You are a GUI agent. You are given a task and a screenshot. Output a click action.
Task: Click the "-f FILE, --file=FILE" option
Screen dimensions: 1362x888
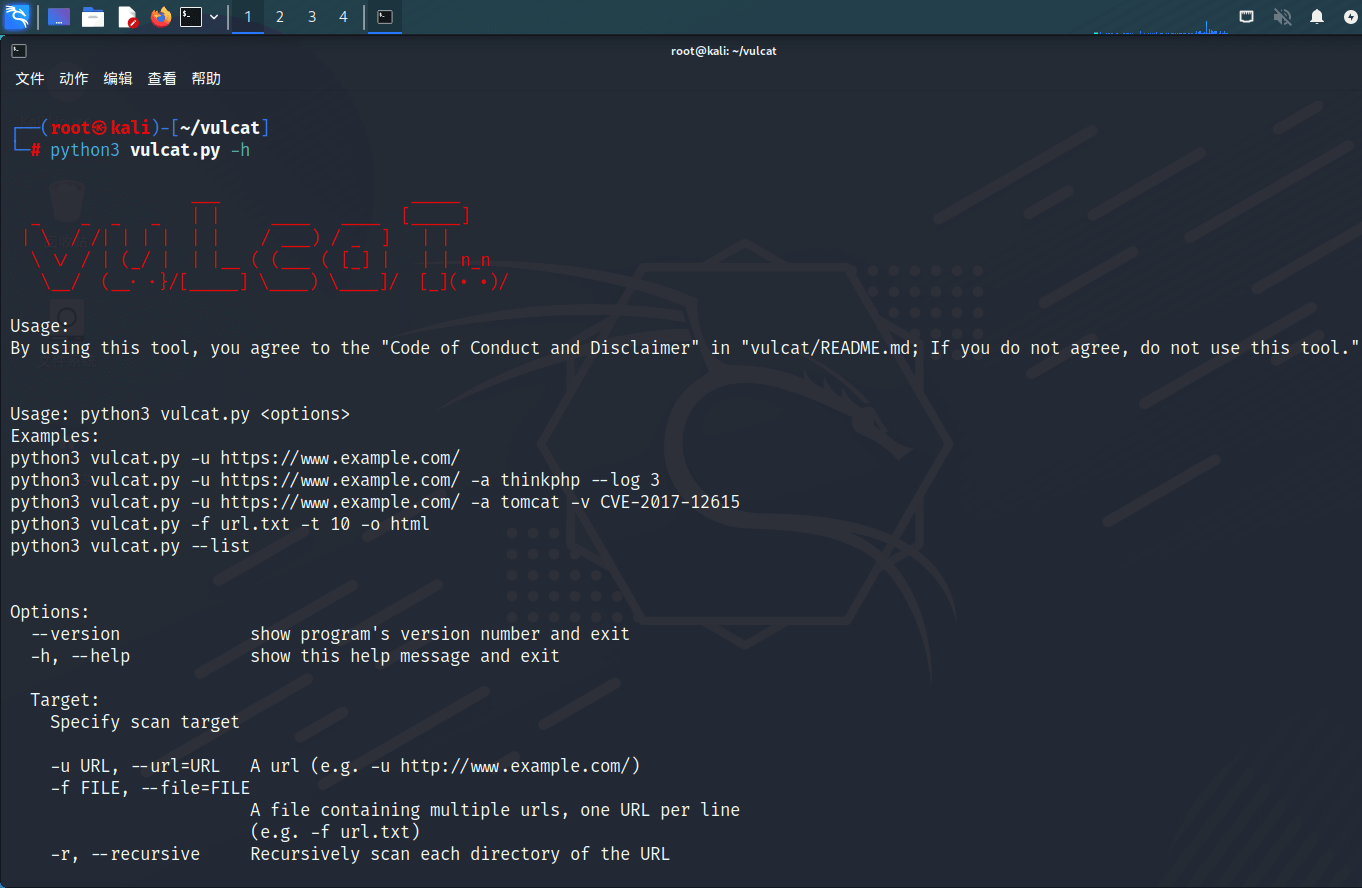coord(150,788)
